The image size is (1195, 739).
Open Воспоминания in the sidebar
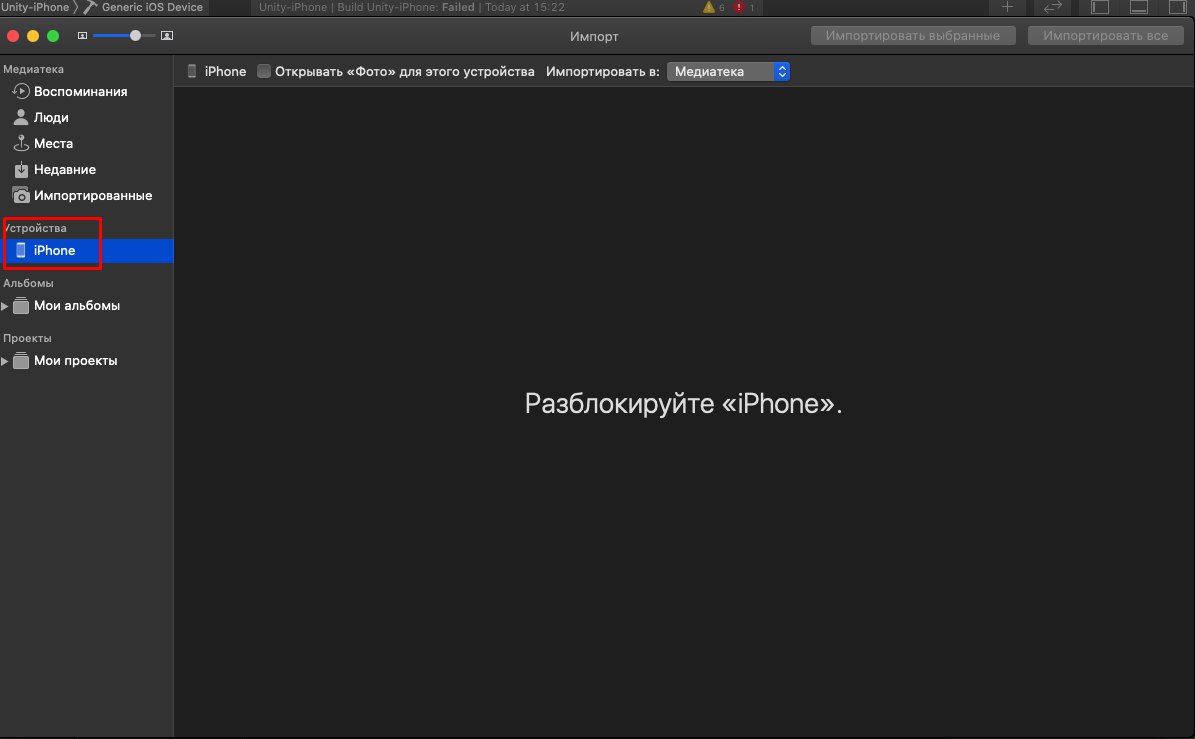(x=80, y=91)
